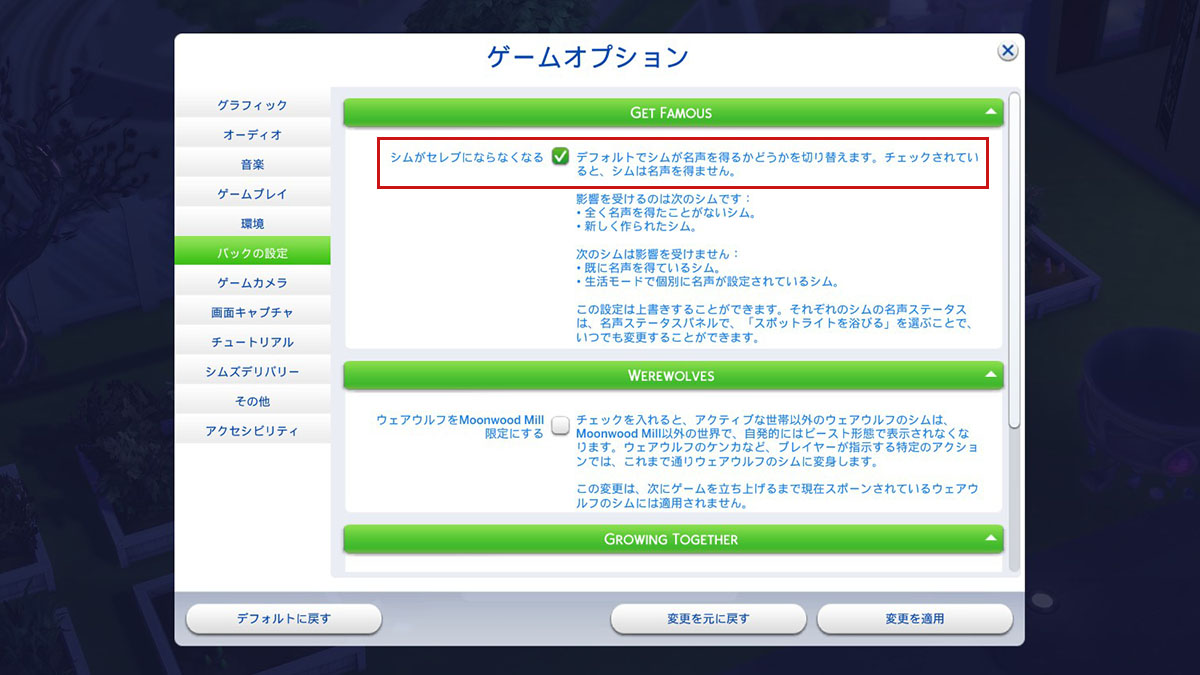Click the options panel vertical scrollbar
Viewport: 1200px width, 675px height.
(x=1014, y=260)
